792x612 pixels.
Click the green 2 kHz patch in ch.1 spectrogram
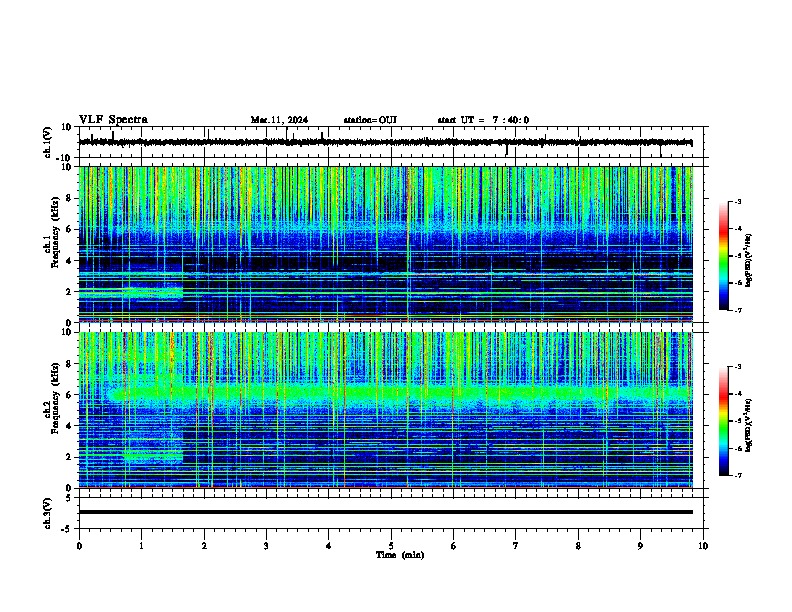(x=153, y=292)
